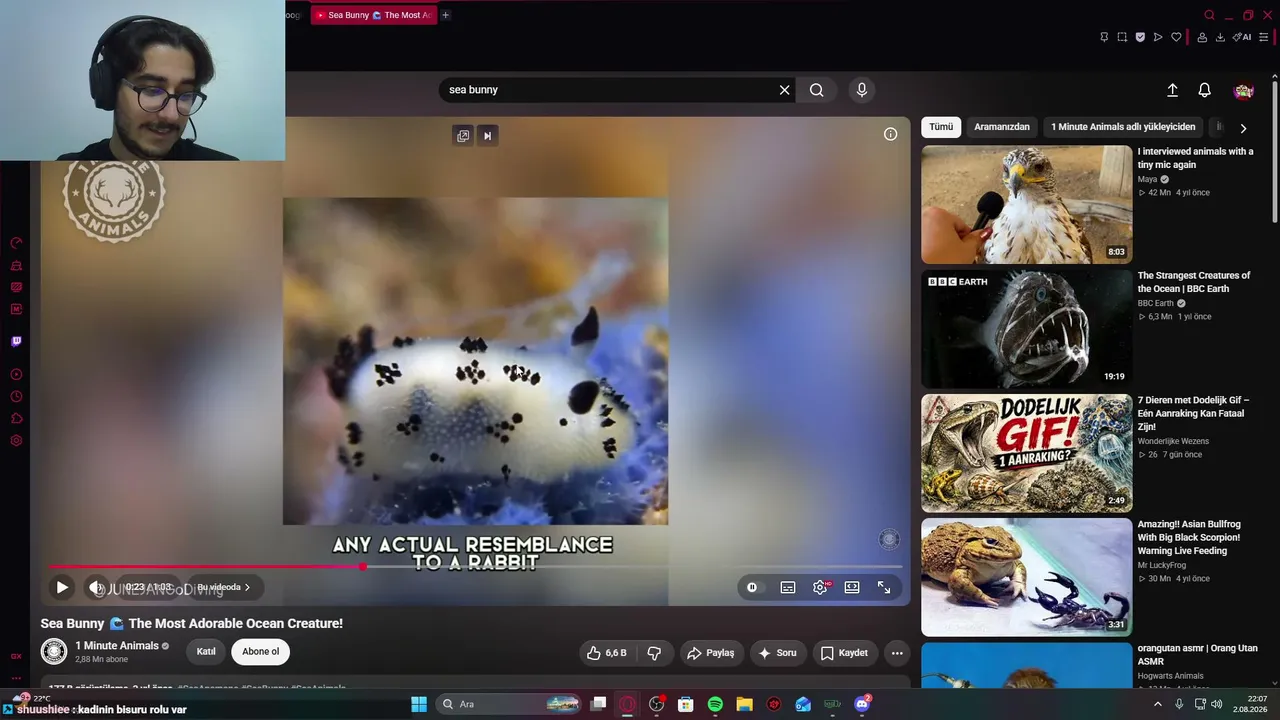
Task: Open 1 Minute Animals channel avatar
Action: click(x=54, y=652)
